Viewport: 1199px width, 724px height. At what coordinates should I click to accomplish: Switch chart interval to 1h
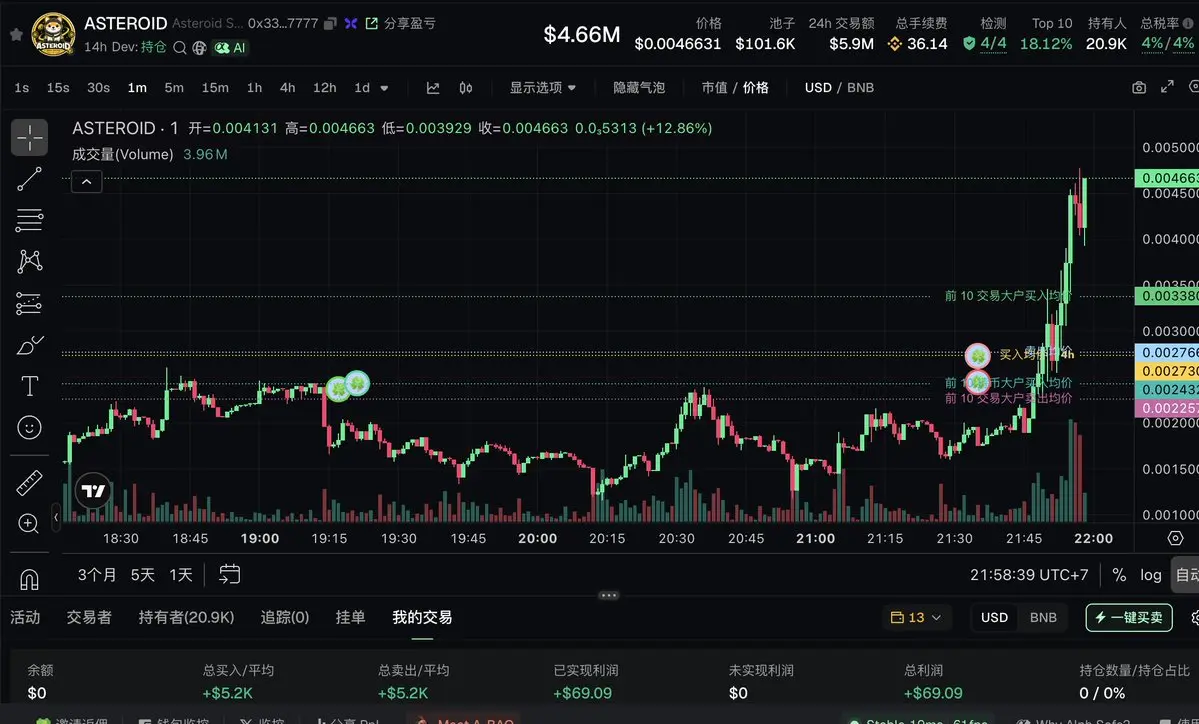point(255,88)
